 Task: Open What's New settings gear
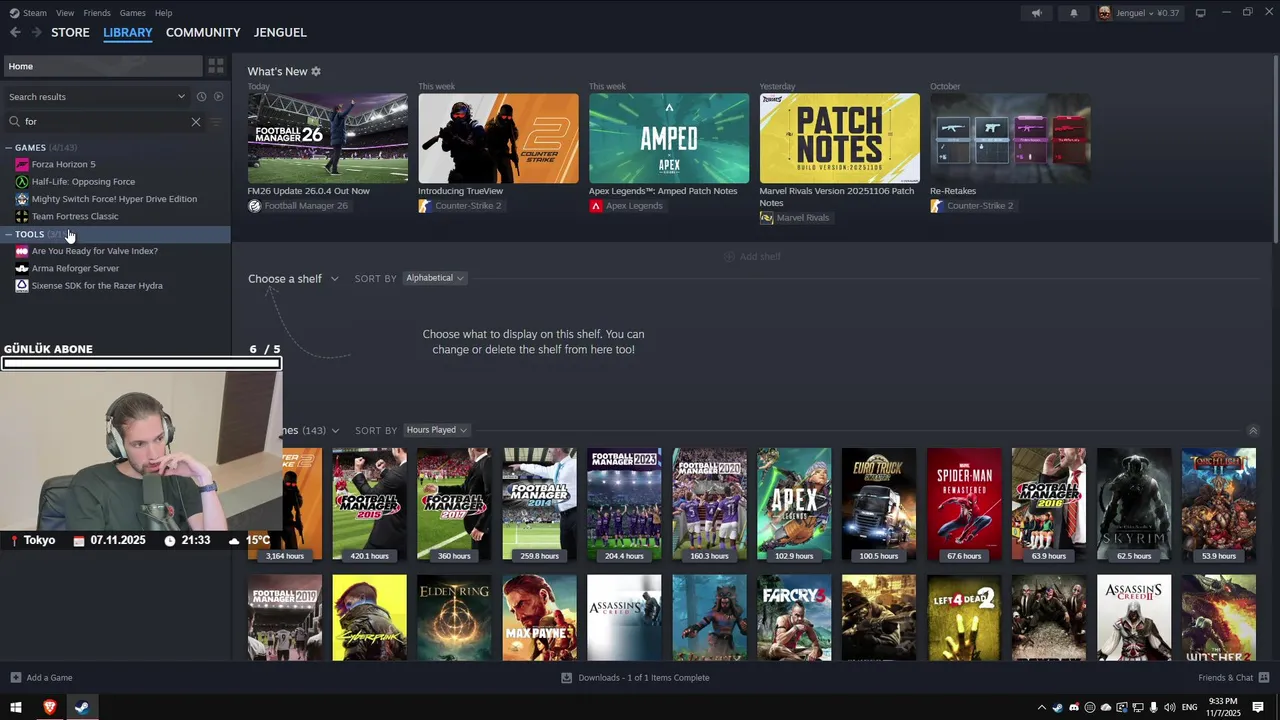316,72
